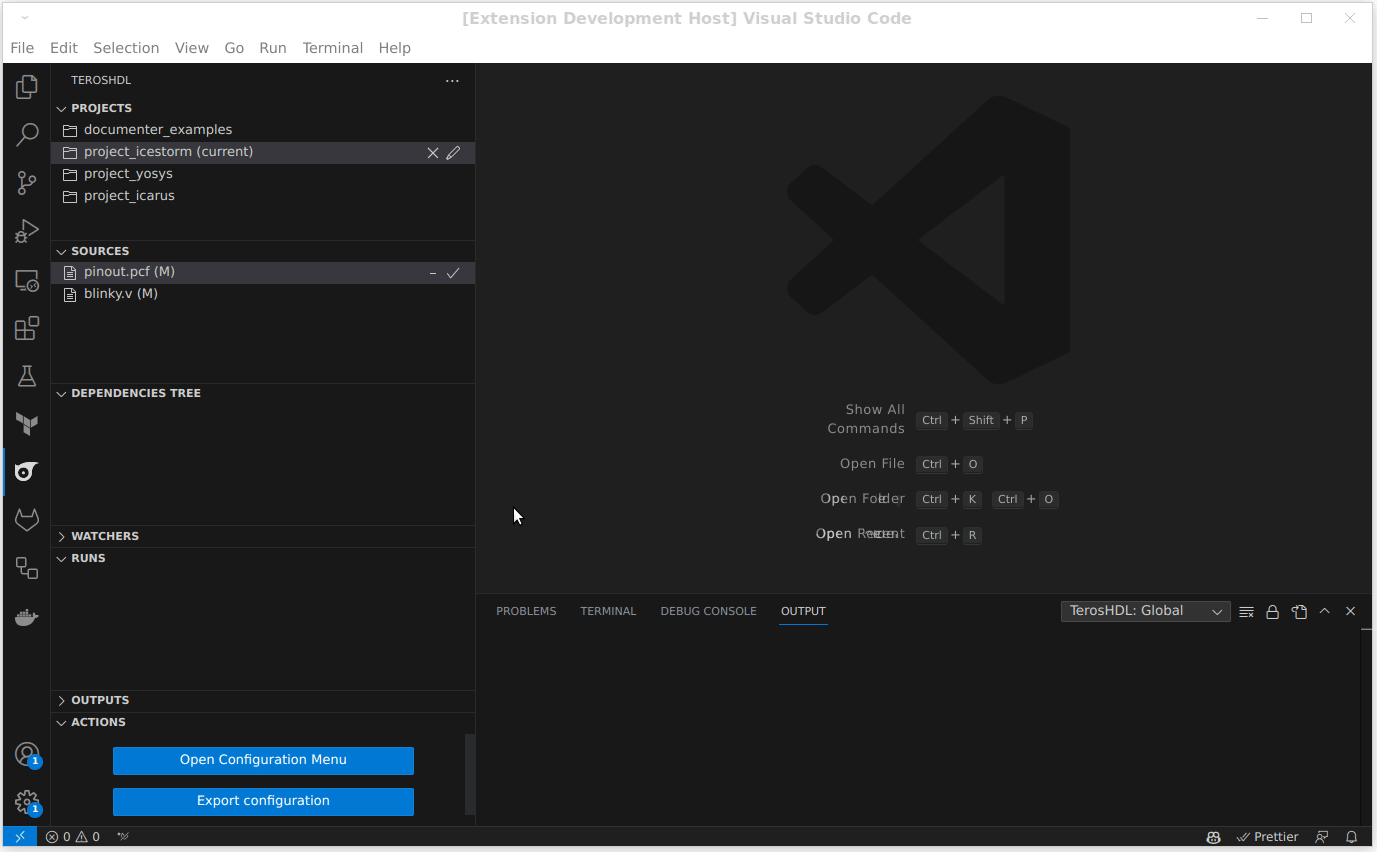Screen dimensions: 1377x852
Task: Click the Prettier status bar item
Action: click(1267, 837)
